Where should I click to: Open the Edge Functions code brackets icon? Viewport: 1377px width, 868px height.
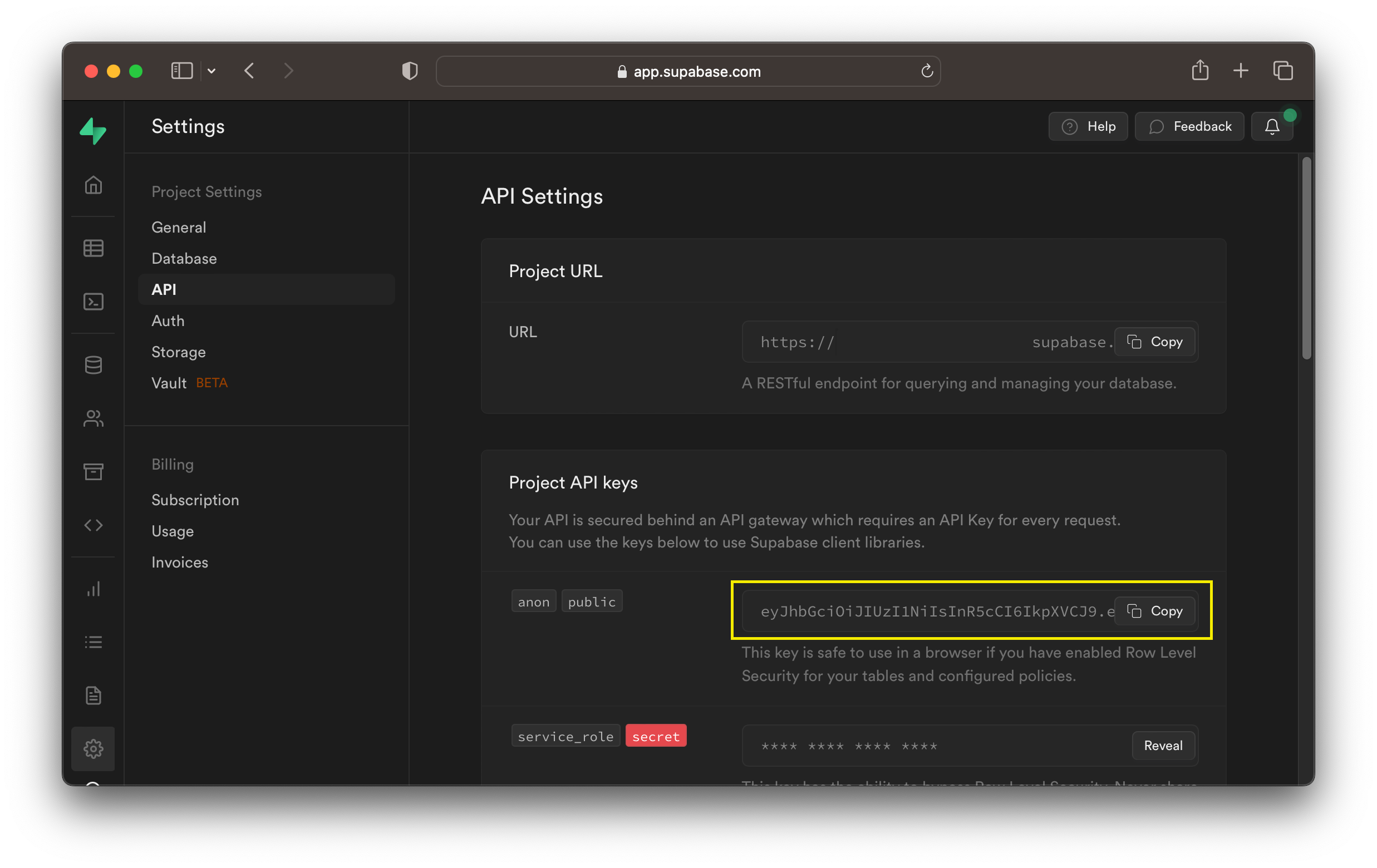(x=93, y=525)
